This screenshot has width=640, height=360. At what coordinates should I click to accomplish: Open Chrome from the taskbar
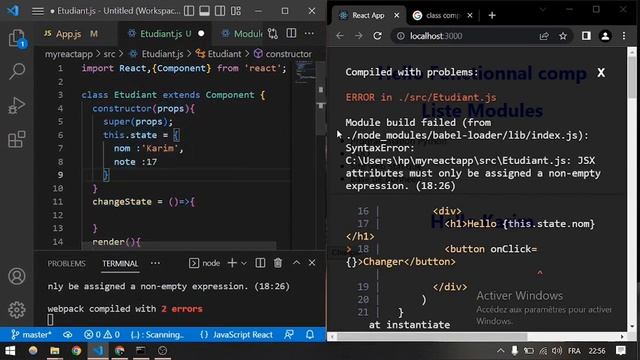(76, 351)
